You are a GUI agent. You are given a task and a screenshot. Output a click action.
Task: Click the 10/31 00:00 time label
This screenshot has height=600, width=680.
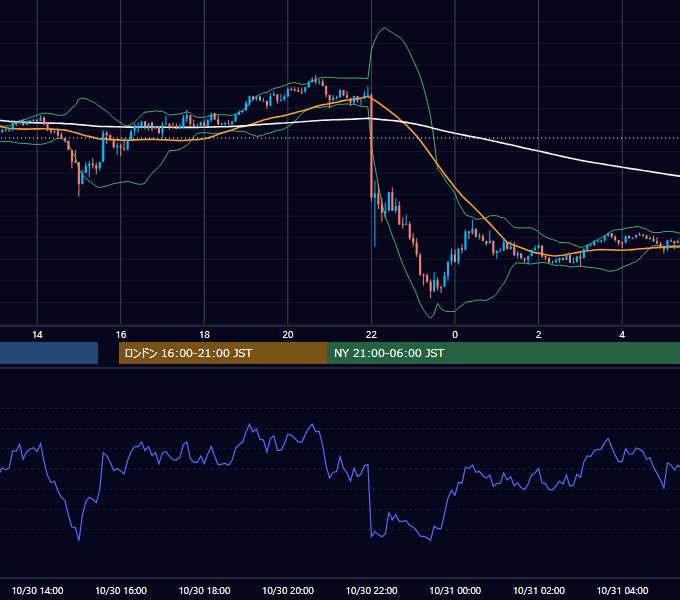(x=455, y=591)
